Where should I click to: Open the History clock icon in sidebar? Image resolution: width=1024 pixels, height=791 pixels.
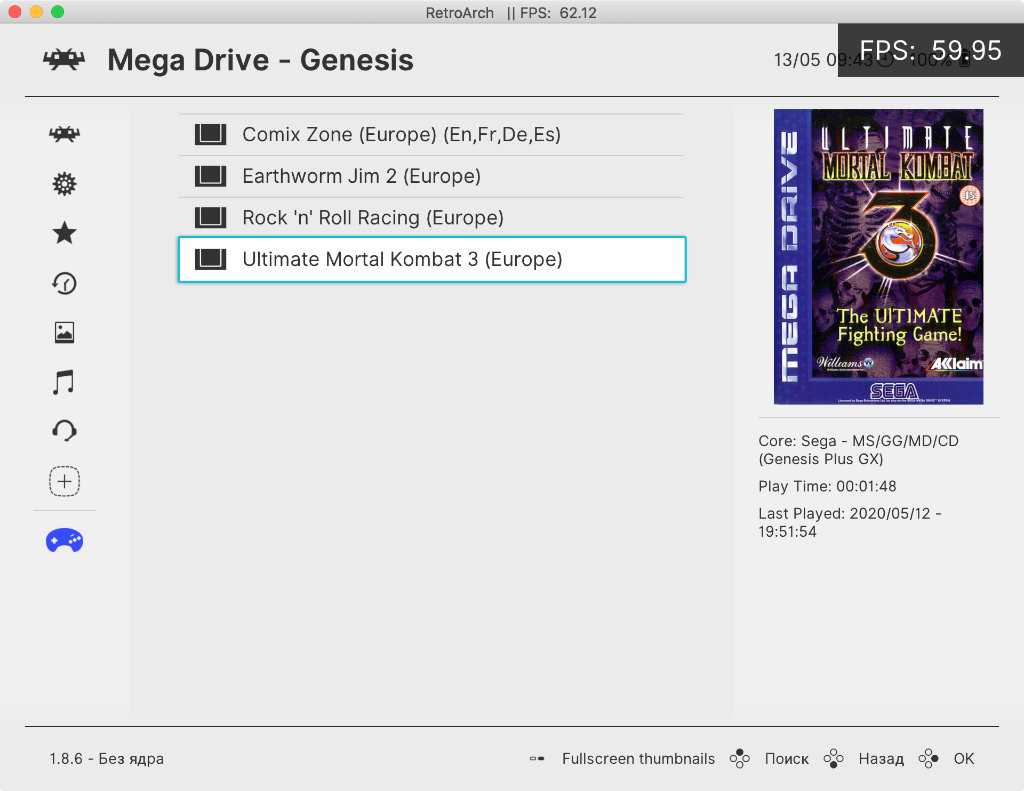click(64, 283)
